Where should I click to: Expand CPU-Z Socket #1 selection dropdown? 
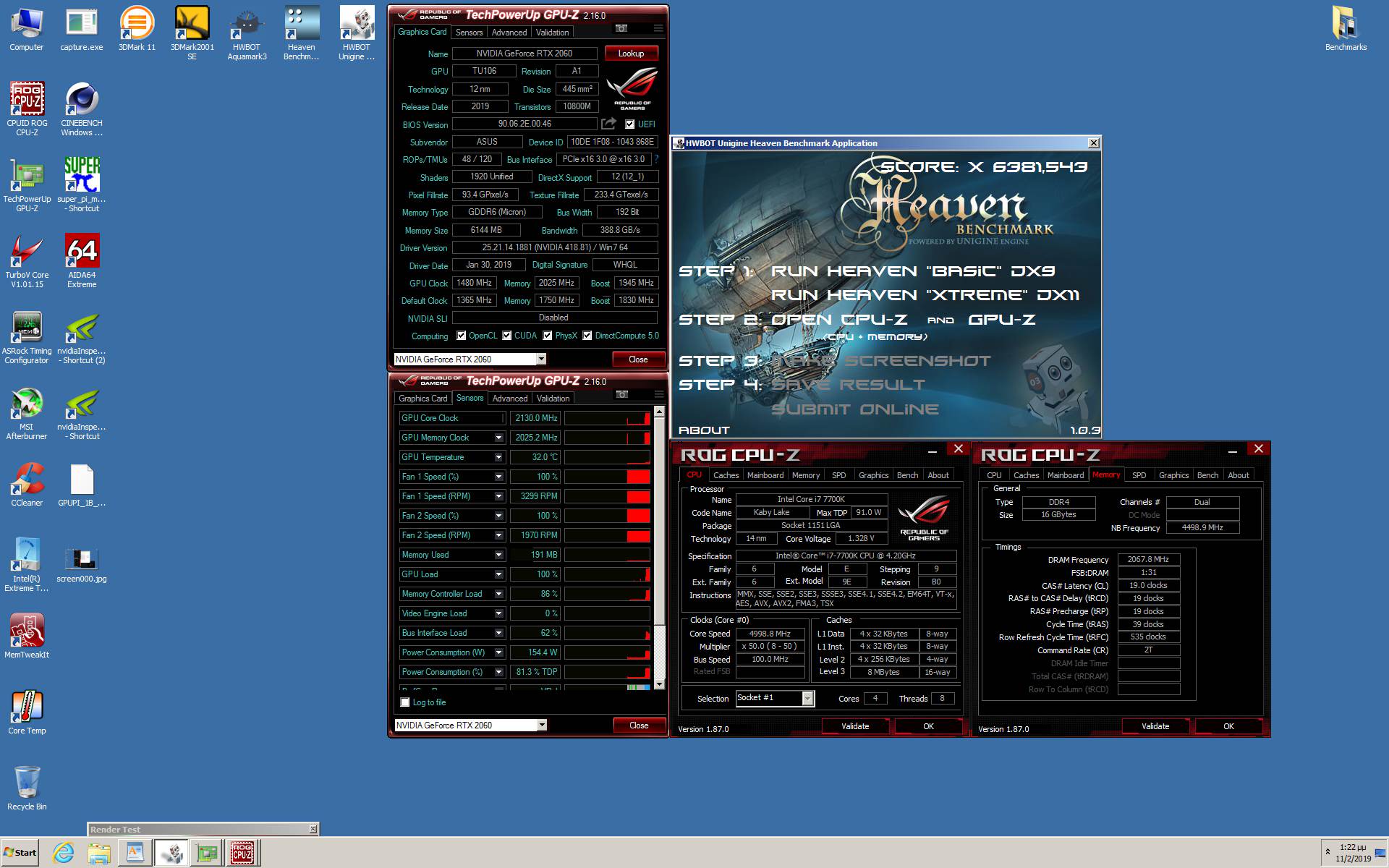pos(807,698)
